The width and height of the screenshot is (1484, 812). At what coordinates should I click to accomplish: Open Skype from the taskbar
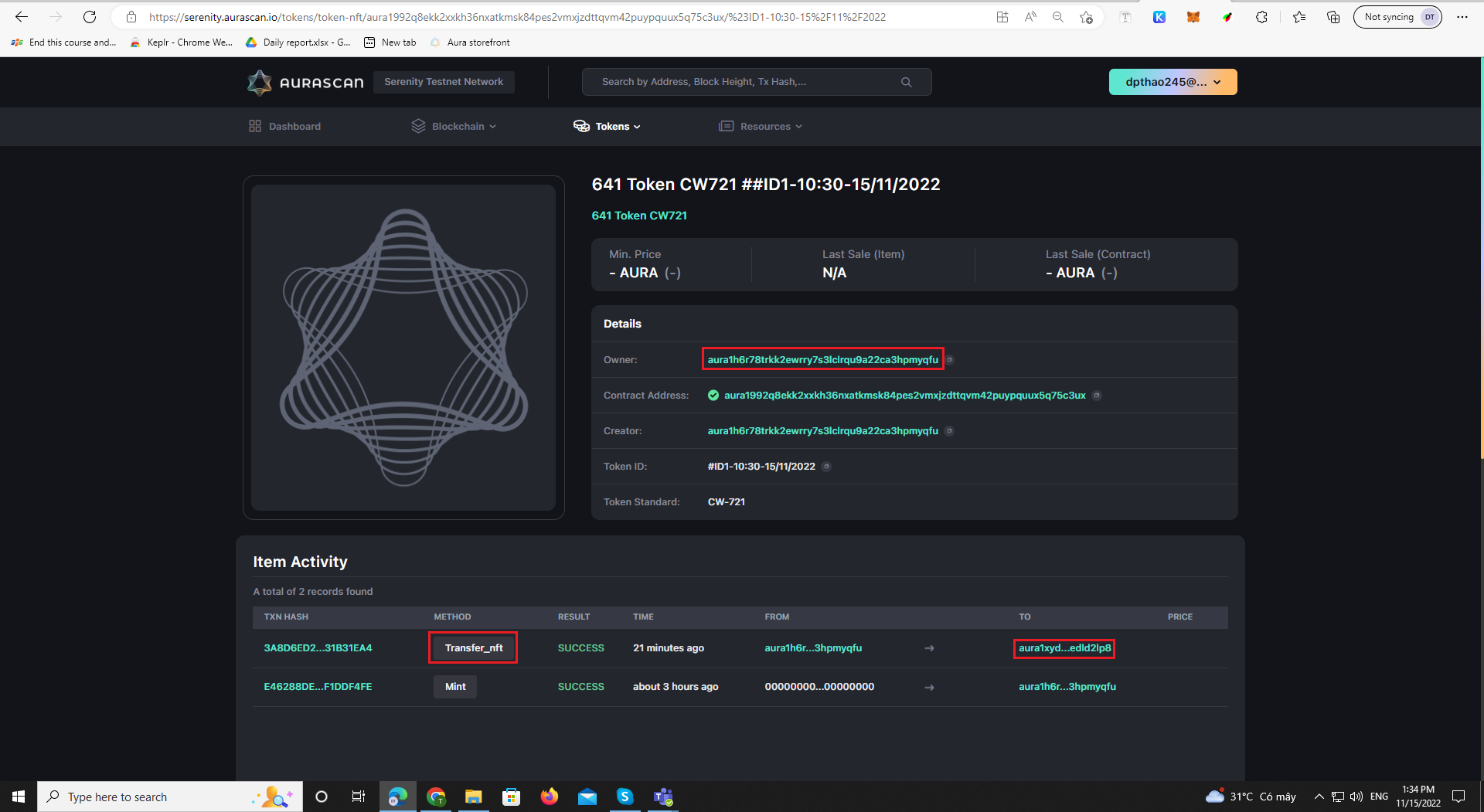pos(625,797)
